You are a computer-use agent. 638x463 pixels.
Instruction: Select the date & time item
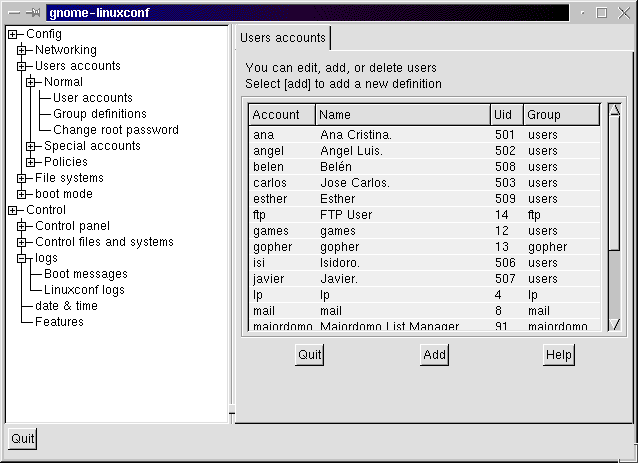(x=66, y=306)
